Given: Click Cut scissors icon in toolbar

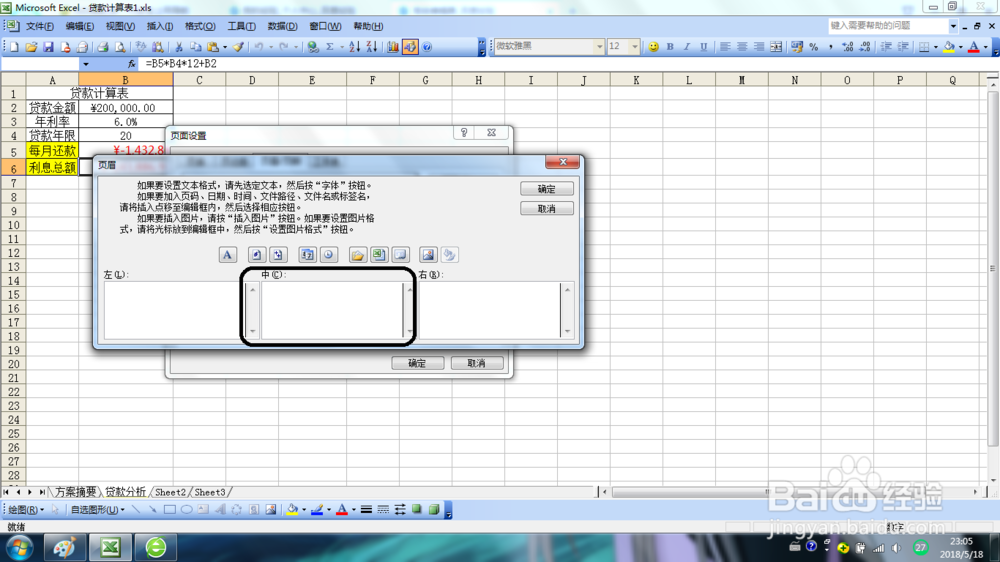Looking at the screenshot, I should (179, 47).
